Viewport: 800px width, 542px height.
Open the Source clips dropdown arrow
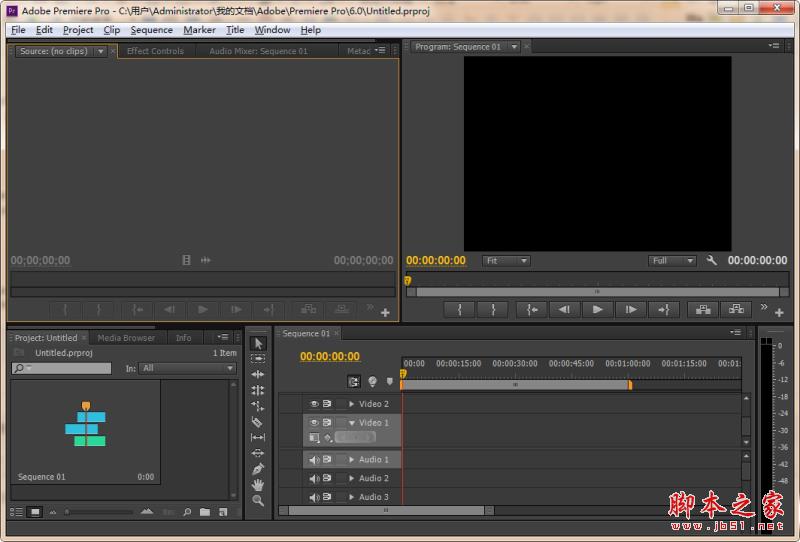101,51
